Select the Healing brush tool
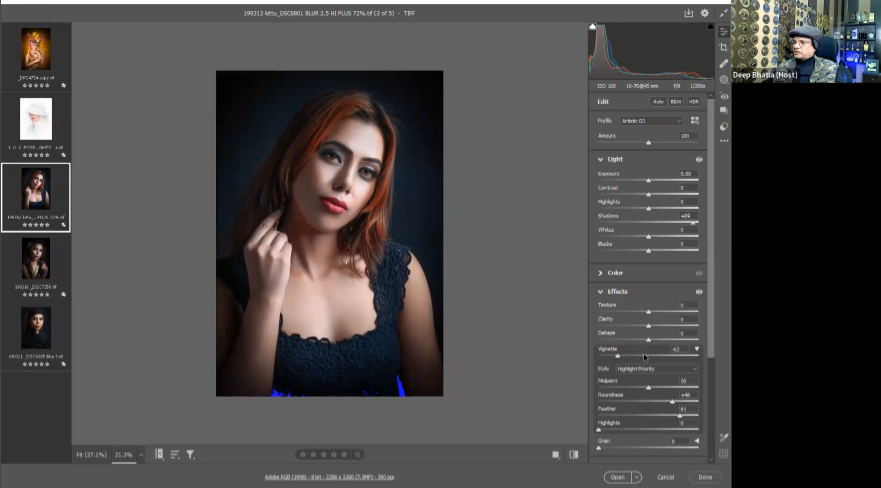 tap(724, 63)
